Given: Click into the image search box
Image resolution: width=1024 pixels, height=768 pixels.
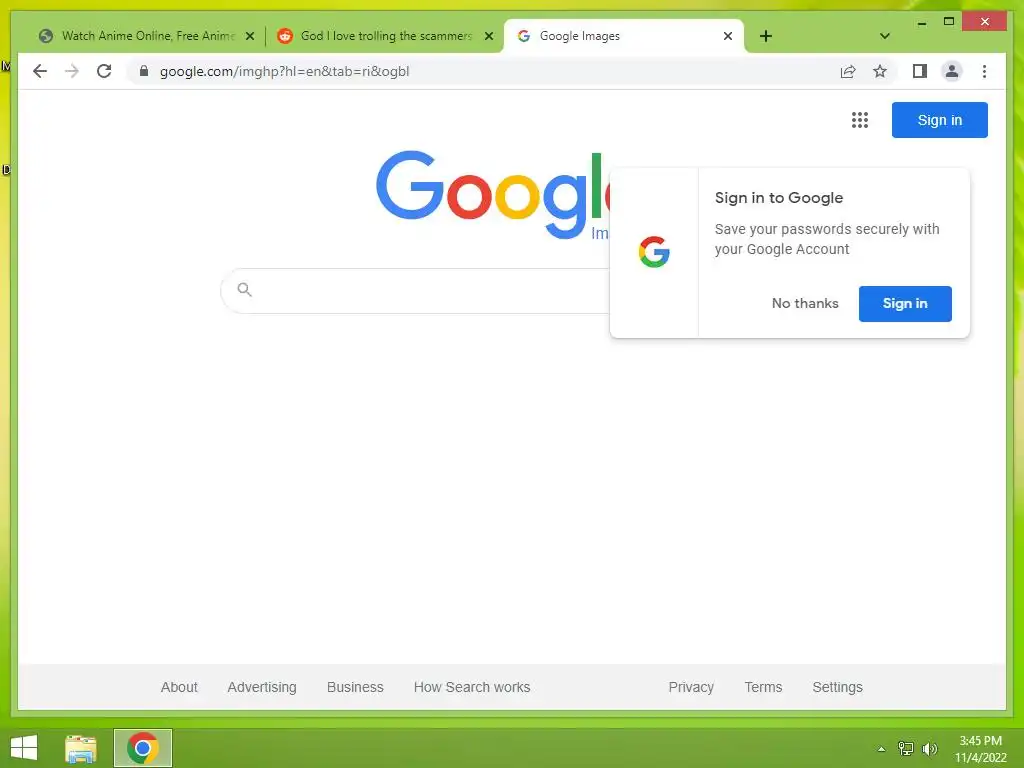Looking at the screenshot, I should (415, 291).
